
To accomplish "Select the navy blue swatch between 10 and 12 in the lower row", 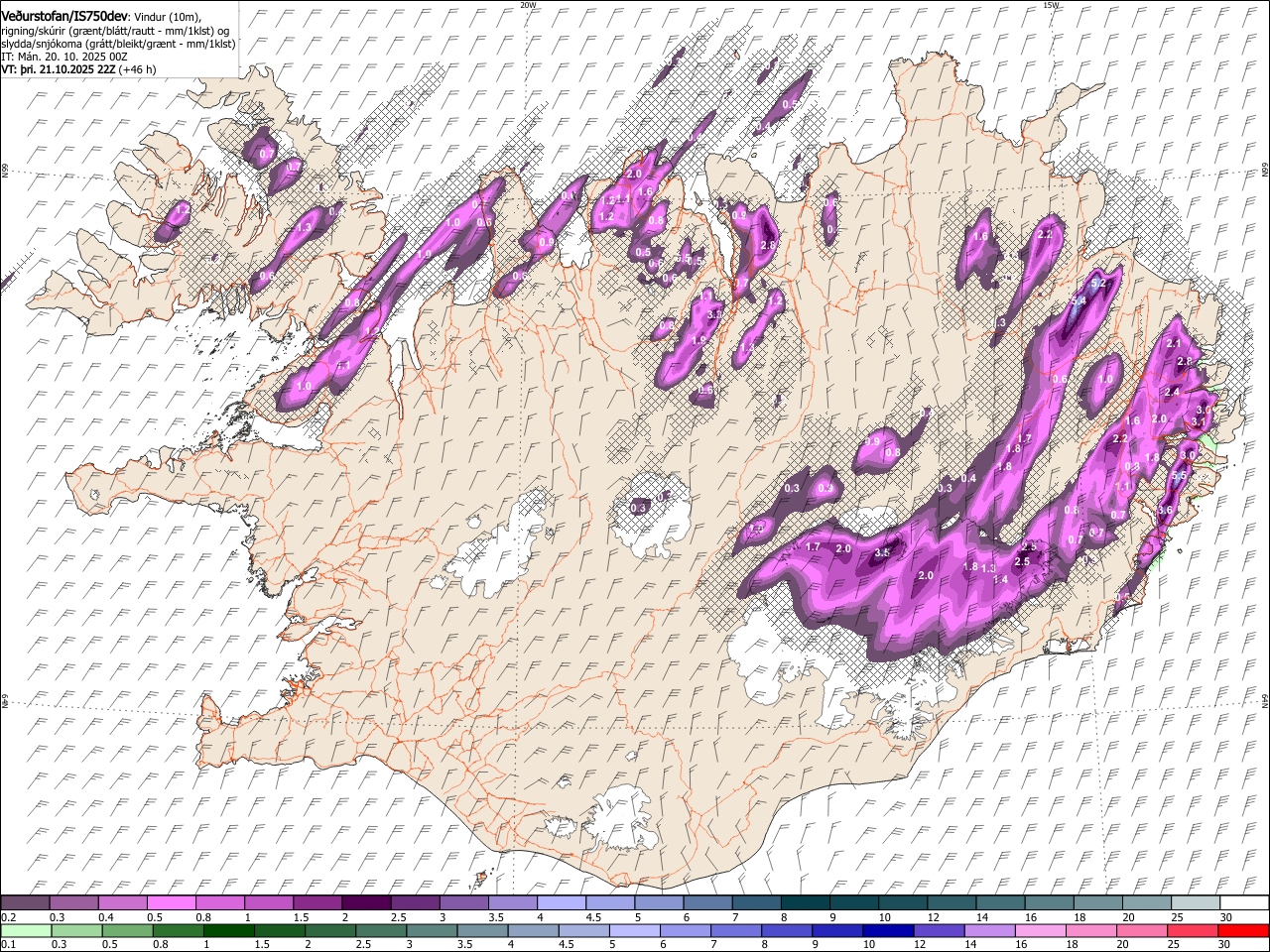I will point(889,930).
